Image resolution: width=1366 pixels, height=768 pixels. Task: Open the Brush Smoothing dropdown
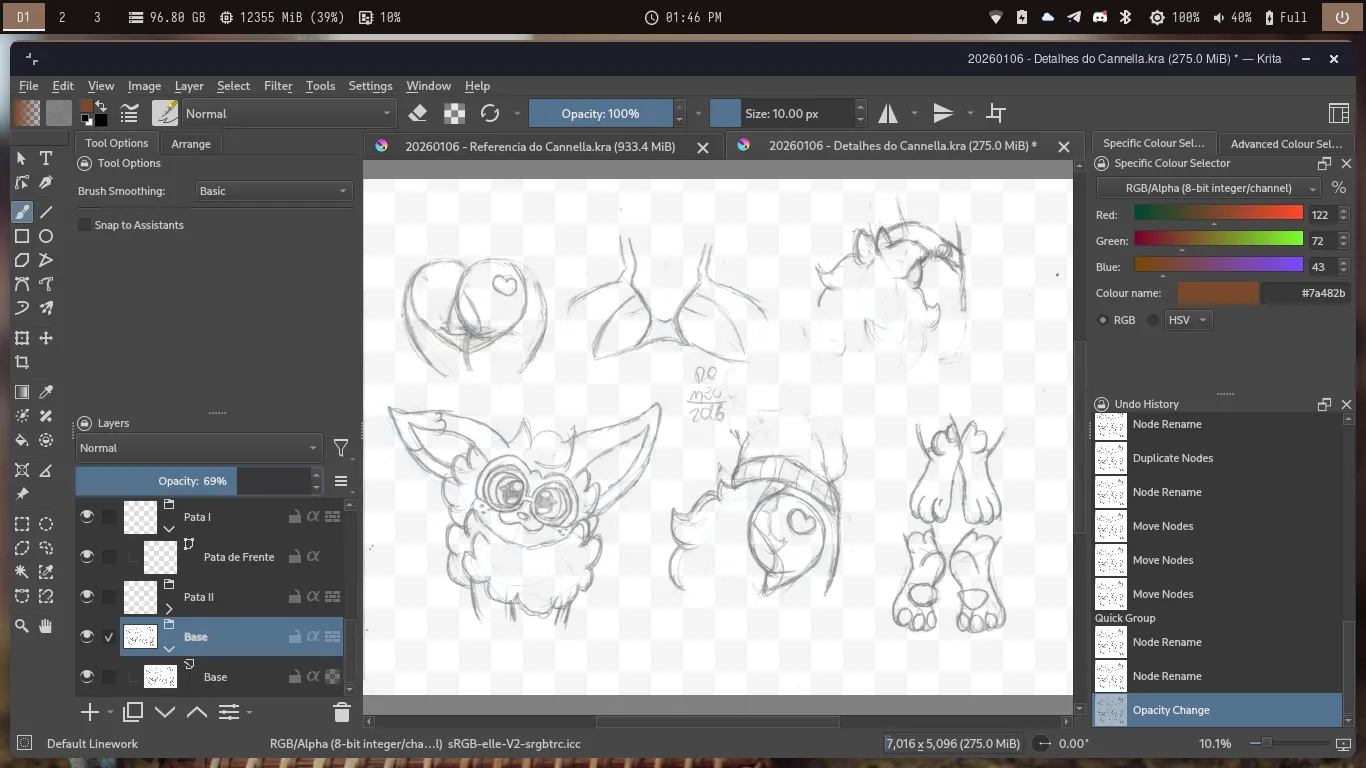pyautogui.click(x=272, y=191)
